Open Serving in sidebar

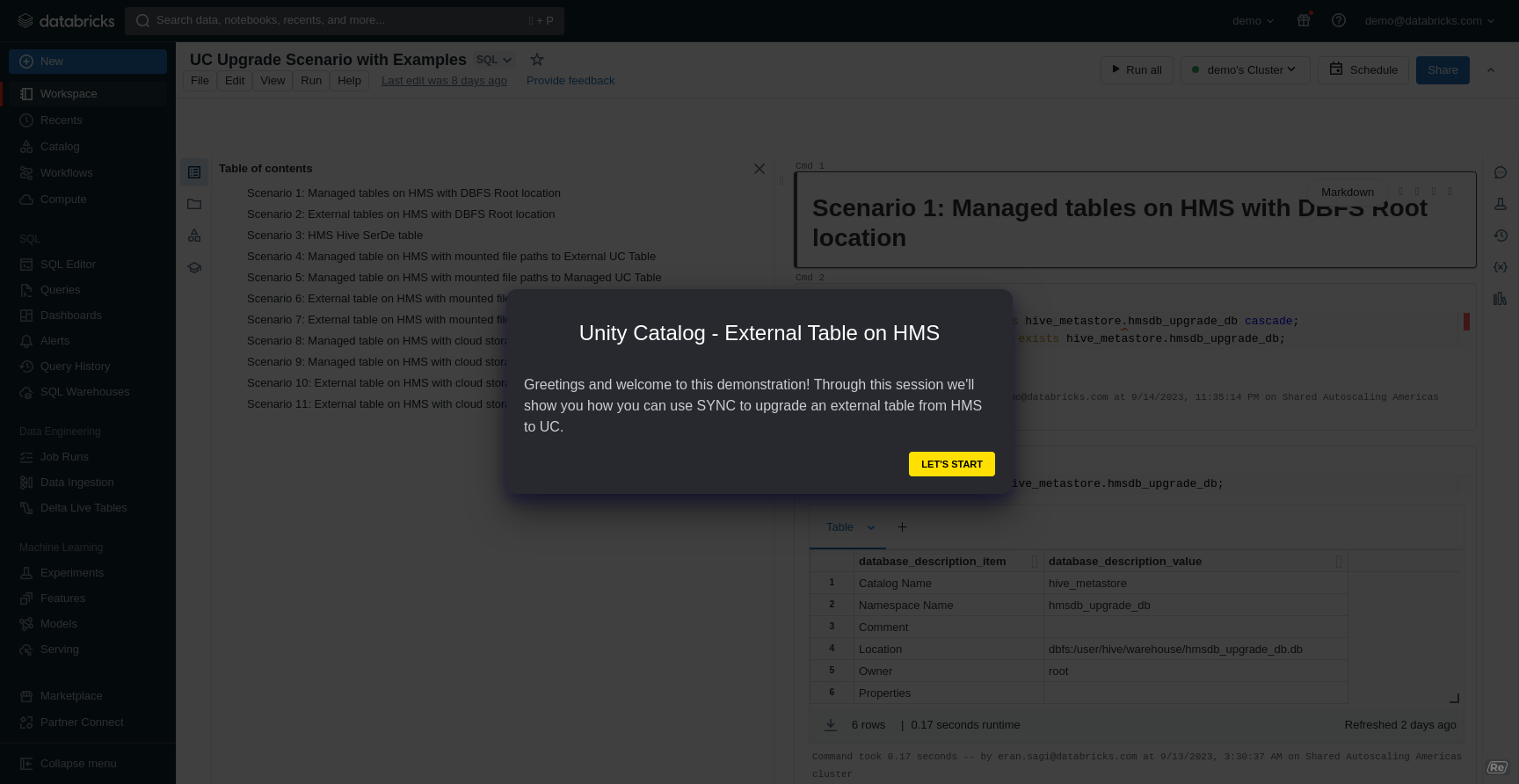pos(88,650)
